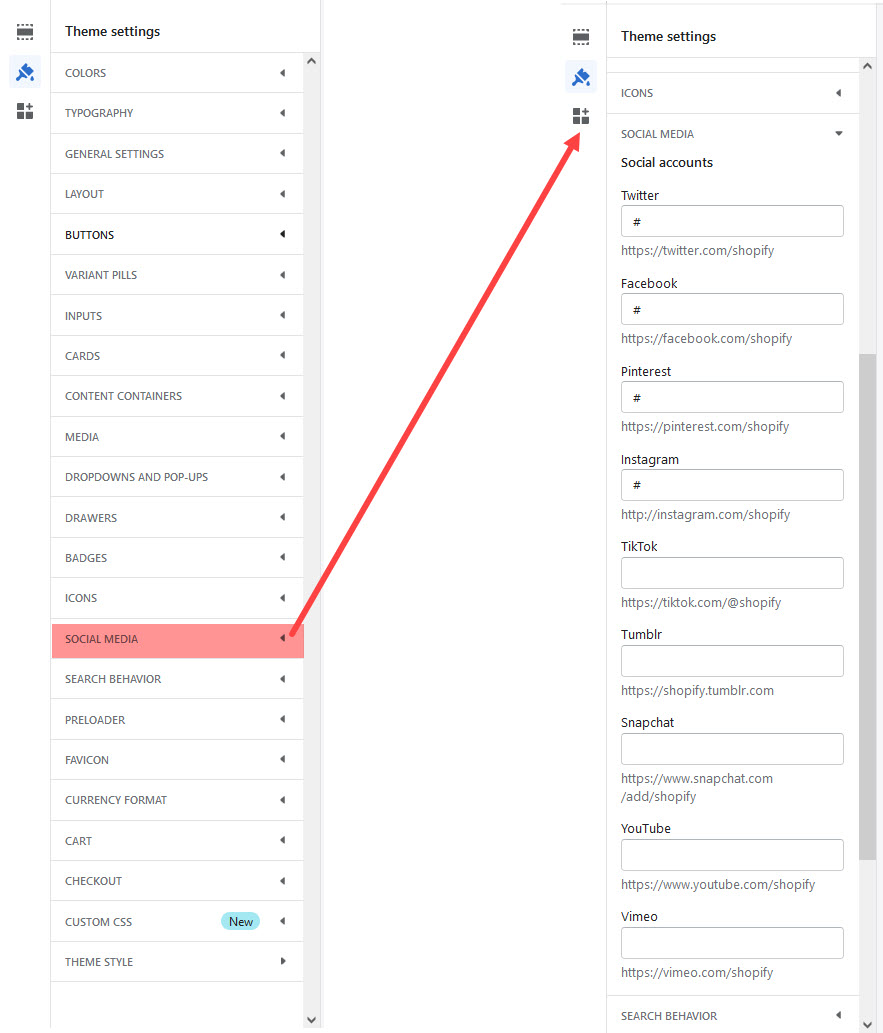Click the Twitter URL input containing #

click(x=732, y=221)
